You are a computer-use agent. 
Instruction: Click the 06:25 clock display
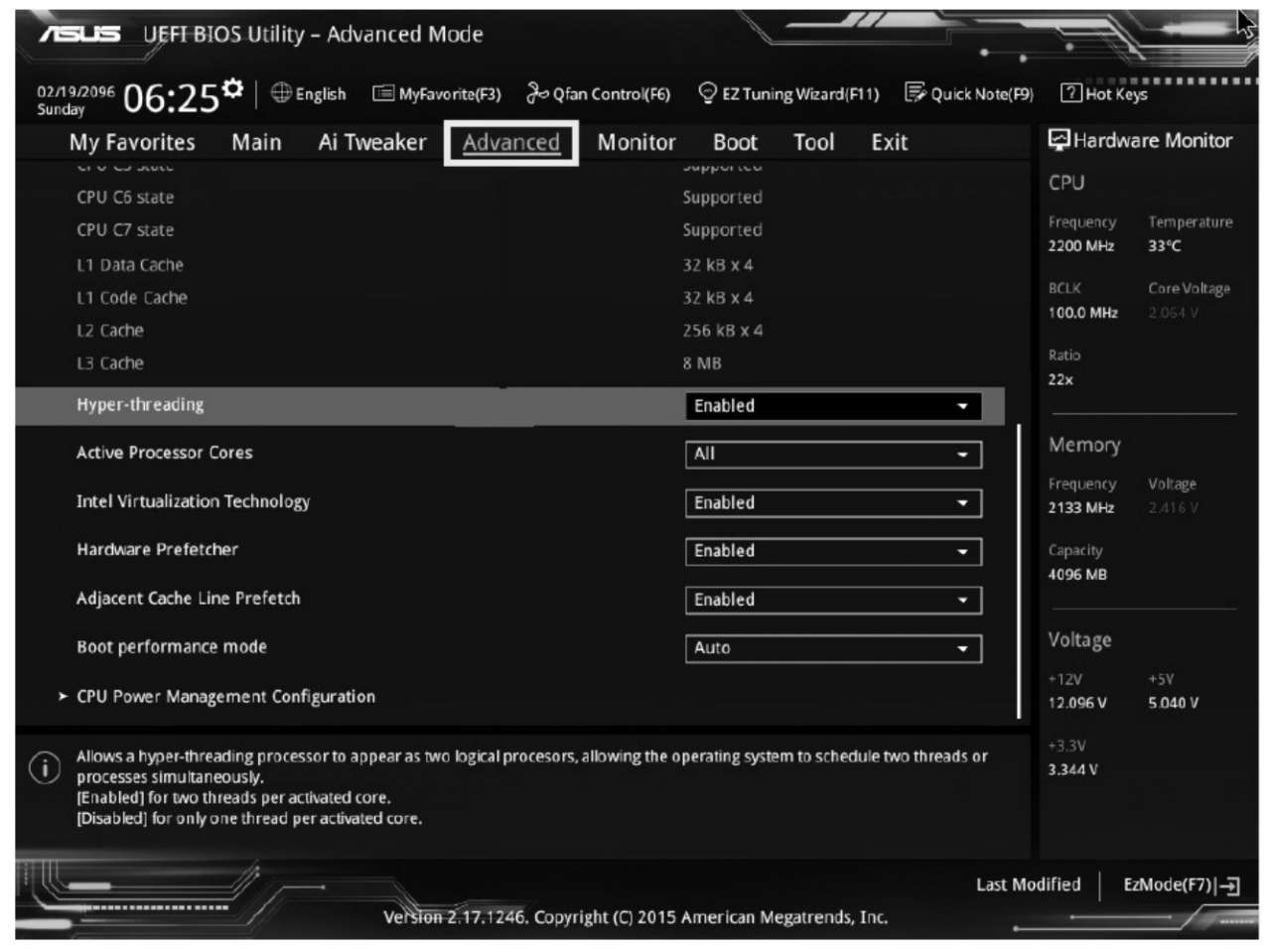coord(170,97)
